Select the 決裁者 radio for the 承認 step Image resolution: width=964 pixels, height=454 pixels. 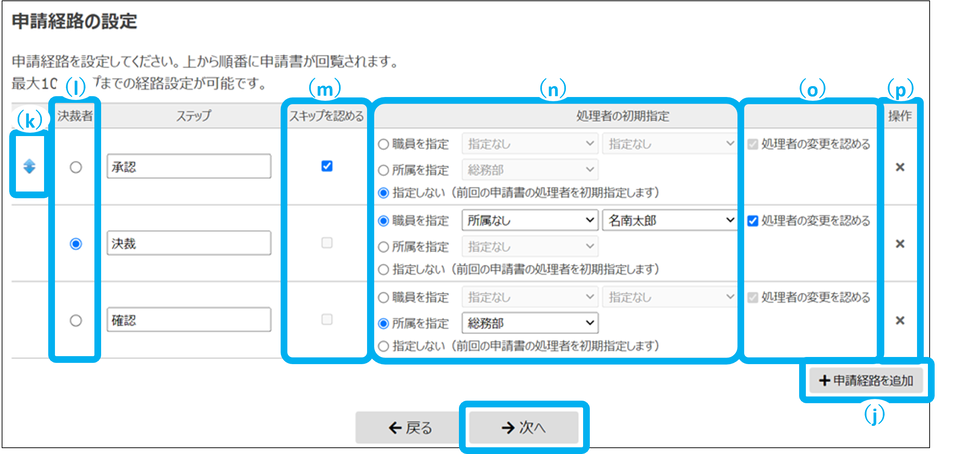75,168
